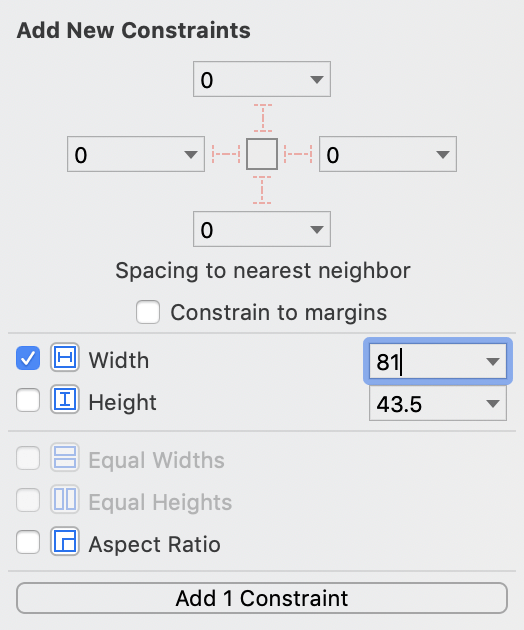Screen dimensions: 524x630
Task: Expand the Width value dropdown arrow
Action: 493,362
